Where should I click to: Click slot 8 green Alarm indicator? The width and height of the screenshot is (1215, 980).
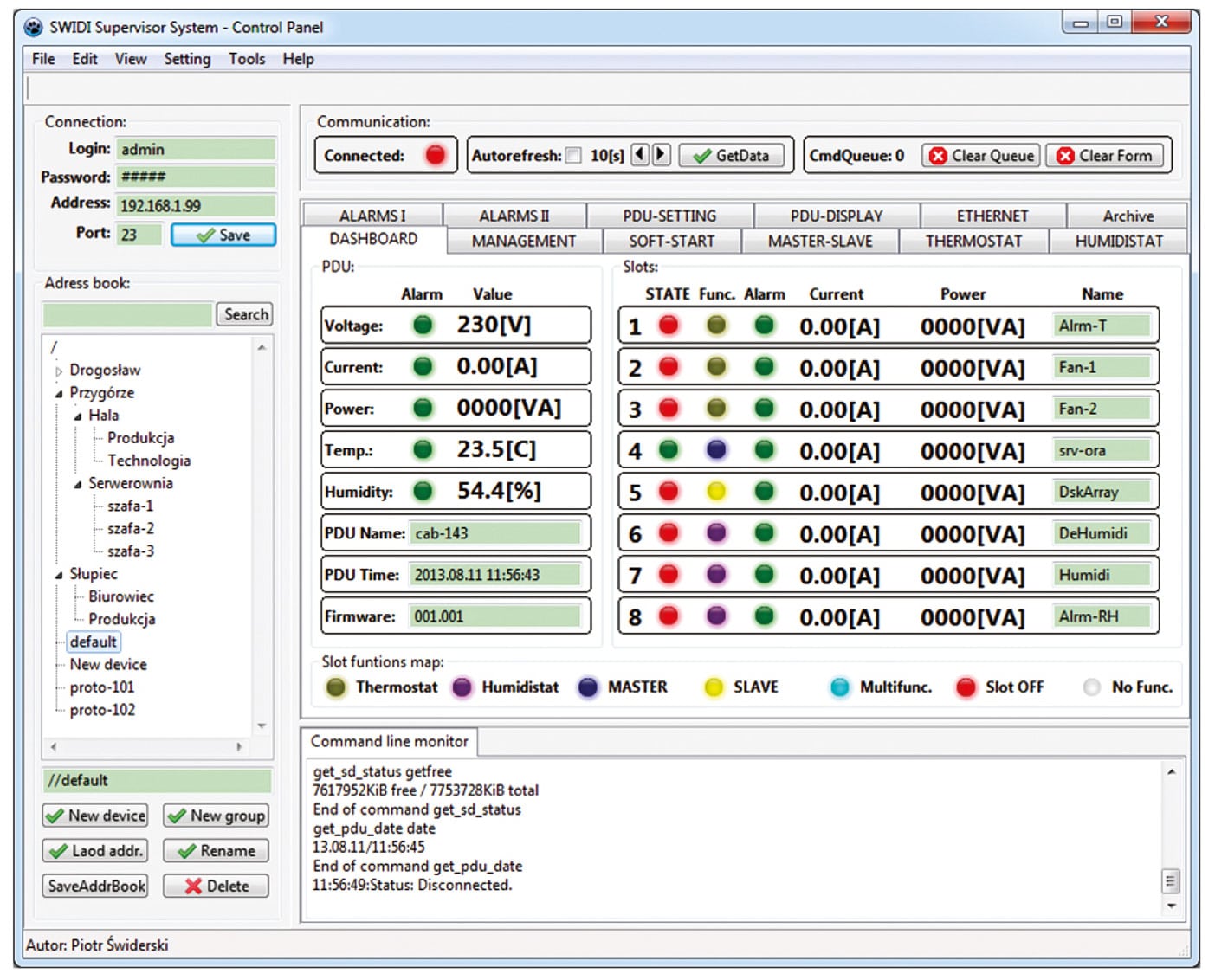[x=764, y=616]
